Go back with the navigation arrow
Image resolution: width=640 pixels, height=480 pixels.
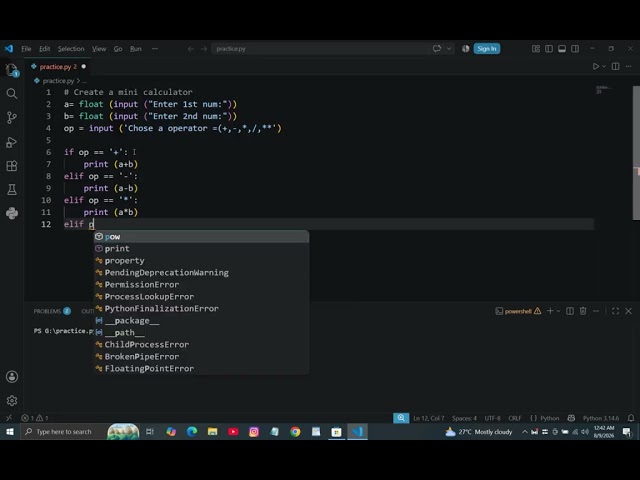191,49
